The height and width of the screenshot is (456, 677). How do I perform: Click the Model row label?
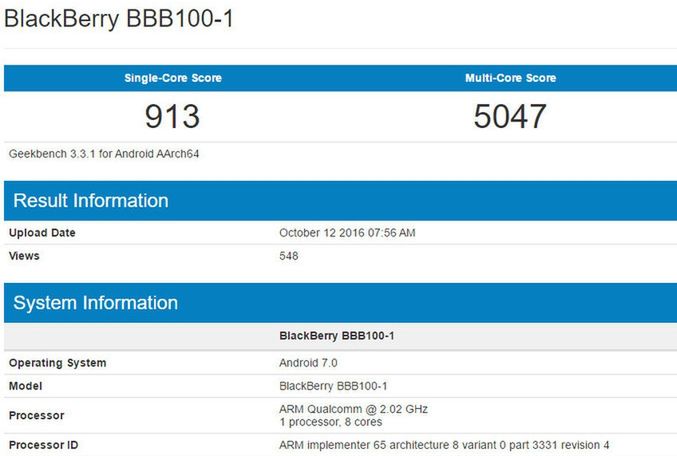(25, 386)
